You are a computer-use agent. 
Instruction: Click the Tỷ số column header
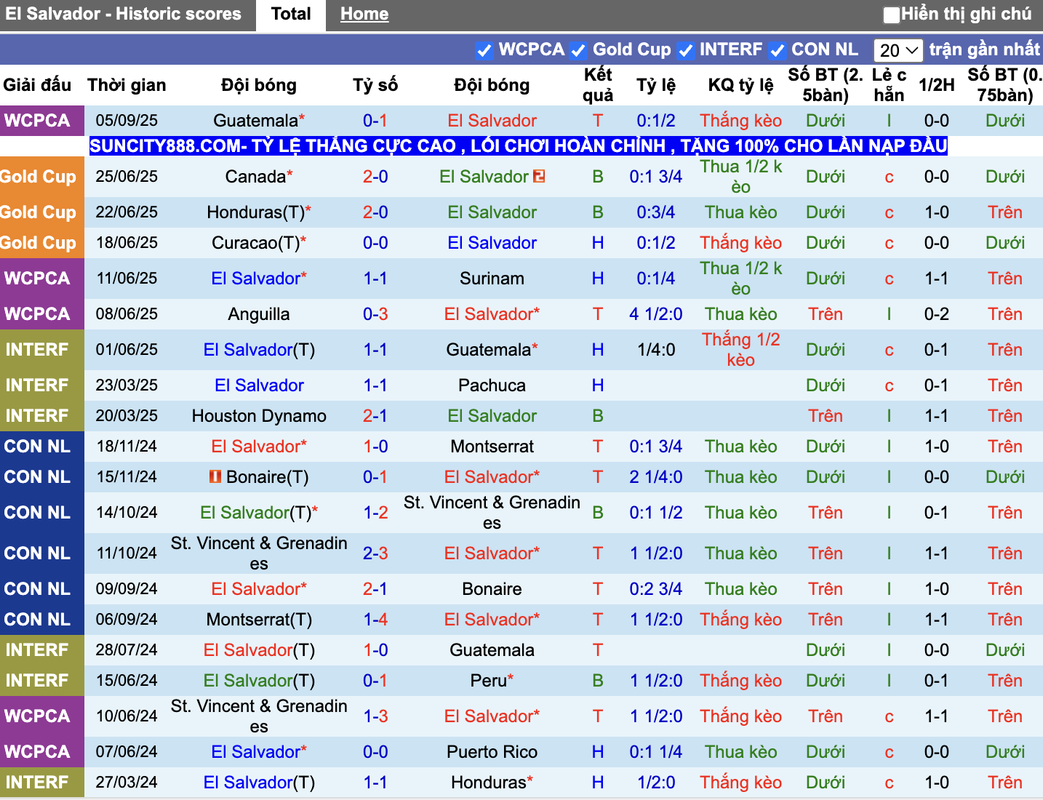[x=375, y=85]
